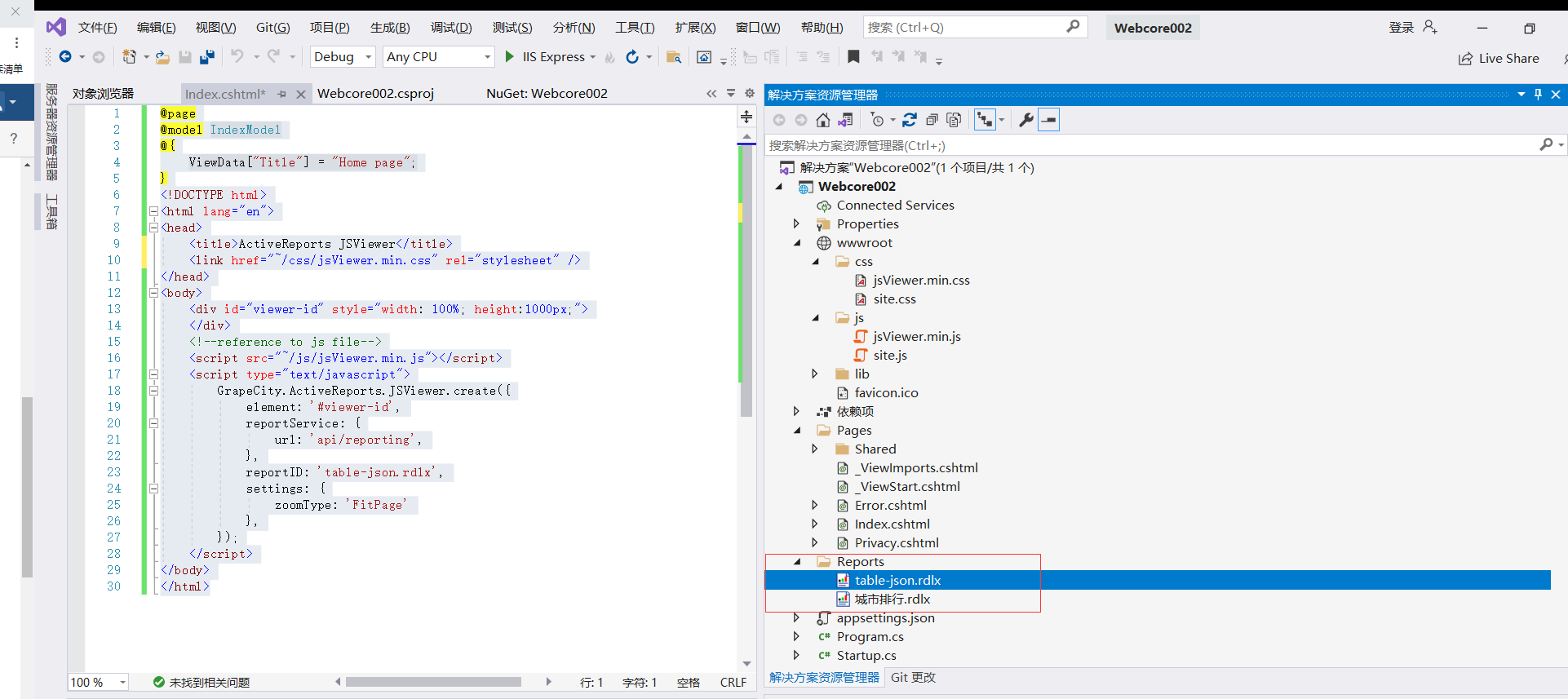The height and width of the screenshot is (699, 1568).
Task: Click Pending Changes Filter clock icon
Action: pos(878,120)
